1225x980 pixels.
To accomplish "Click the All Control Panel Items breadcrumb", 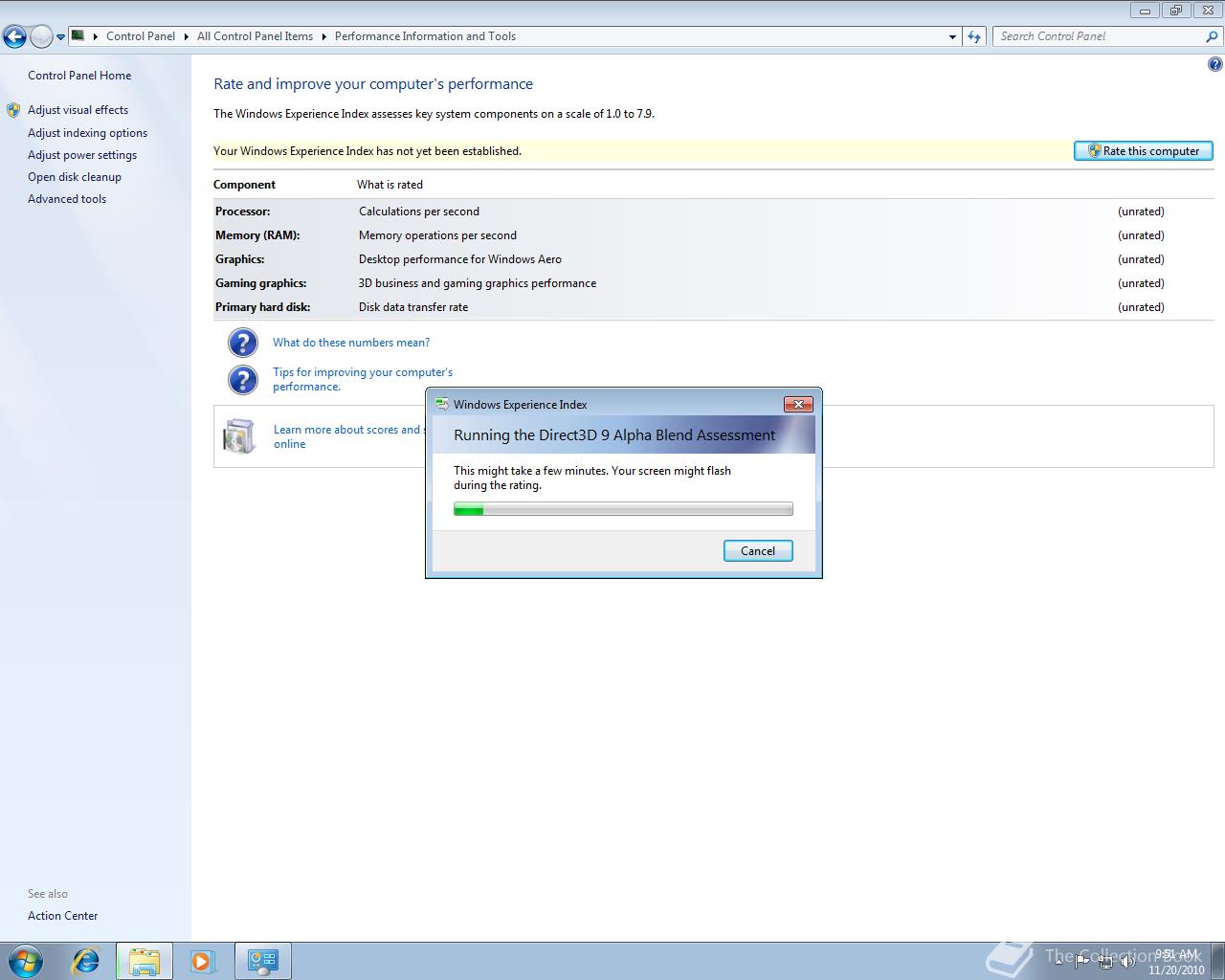I will tap(255, 36).
